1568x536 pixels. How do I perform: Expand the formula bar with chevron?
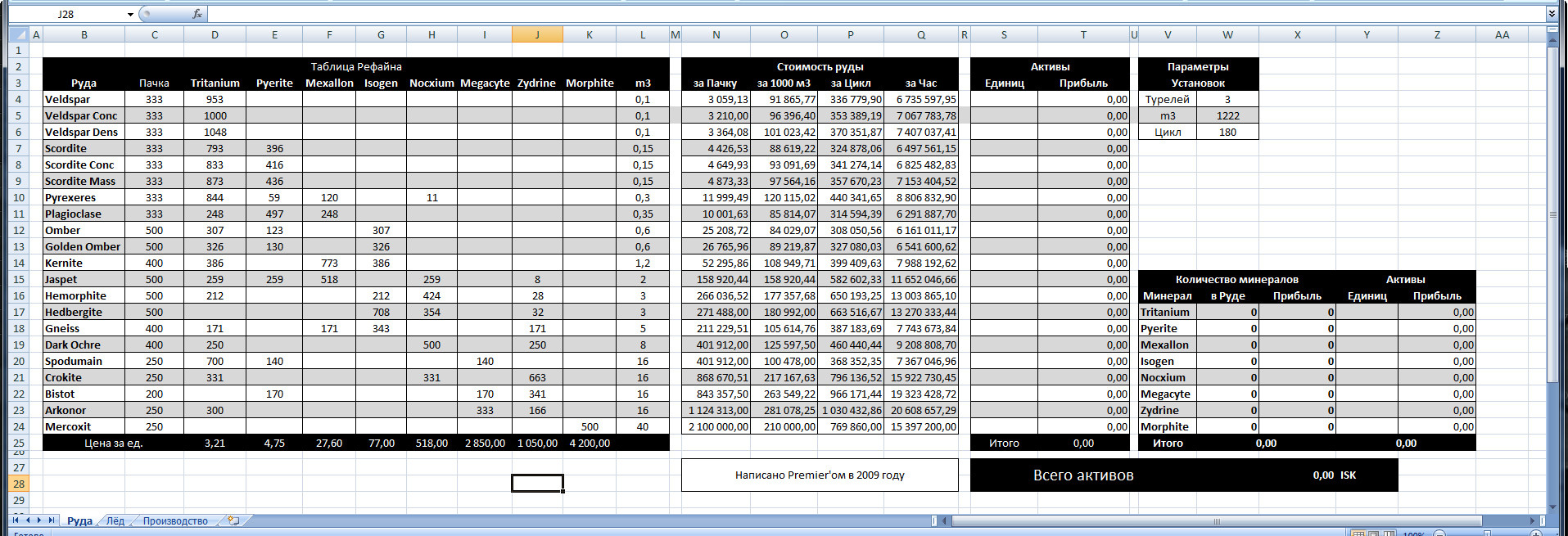point(1552,14)
